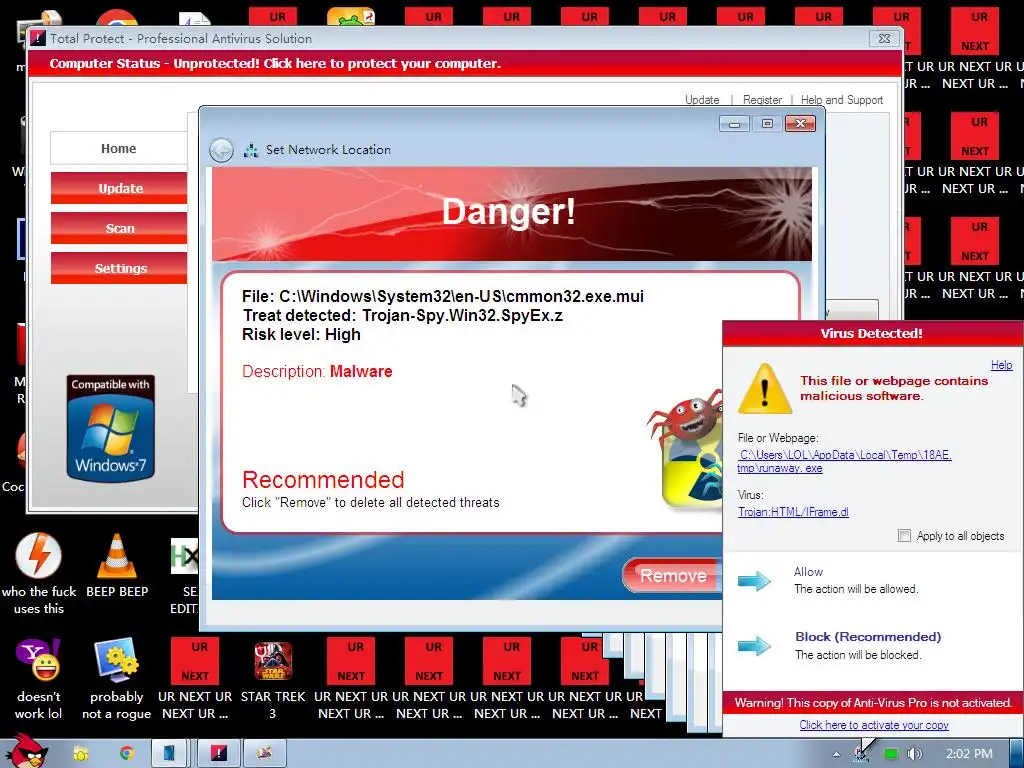Select the Home tab in Total Protect sidebar

click(x=119, y=148)
